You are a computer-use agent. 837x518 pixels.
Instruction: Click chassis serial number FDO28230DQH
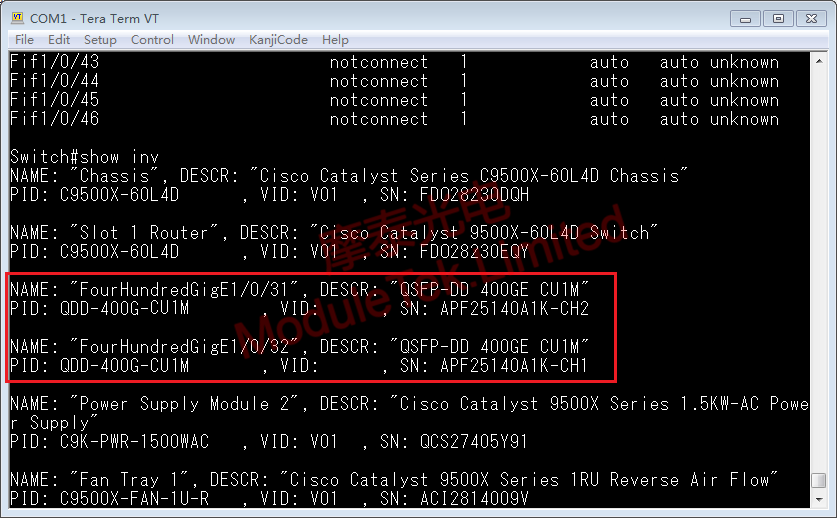(x=475, y=195)
